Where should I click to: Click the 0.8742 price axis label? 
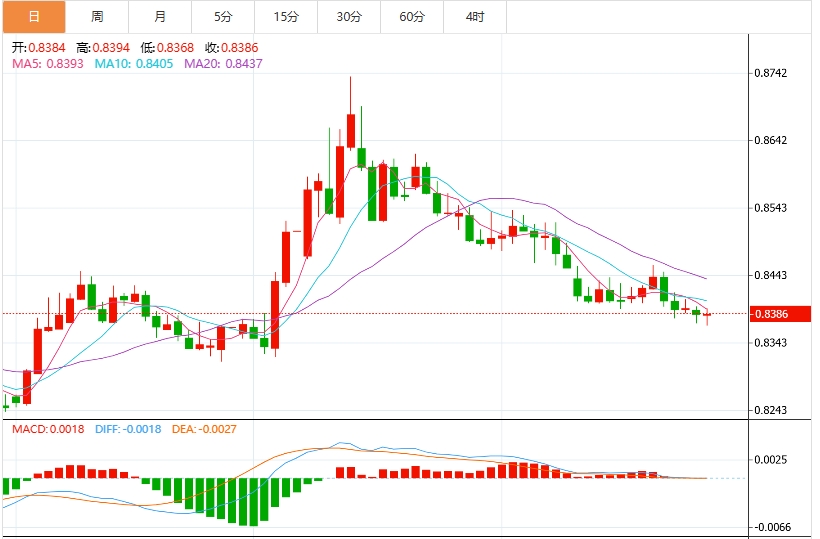point(770,73)
